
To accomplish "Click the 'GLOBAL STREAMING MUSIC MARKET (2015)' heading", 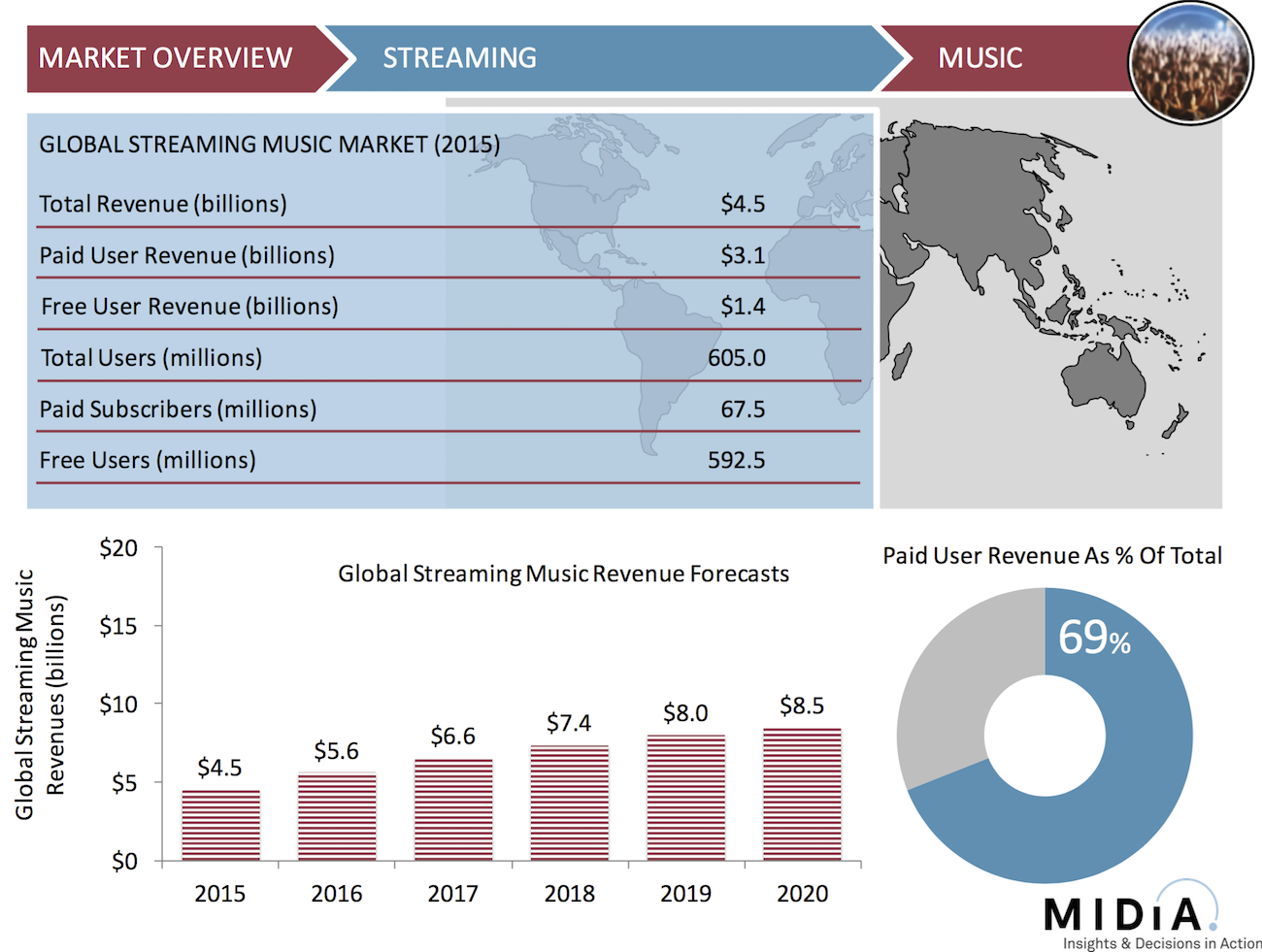I will click(270, 145).
